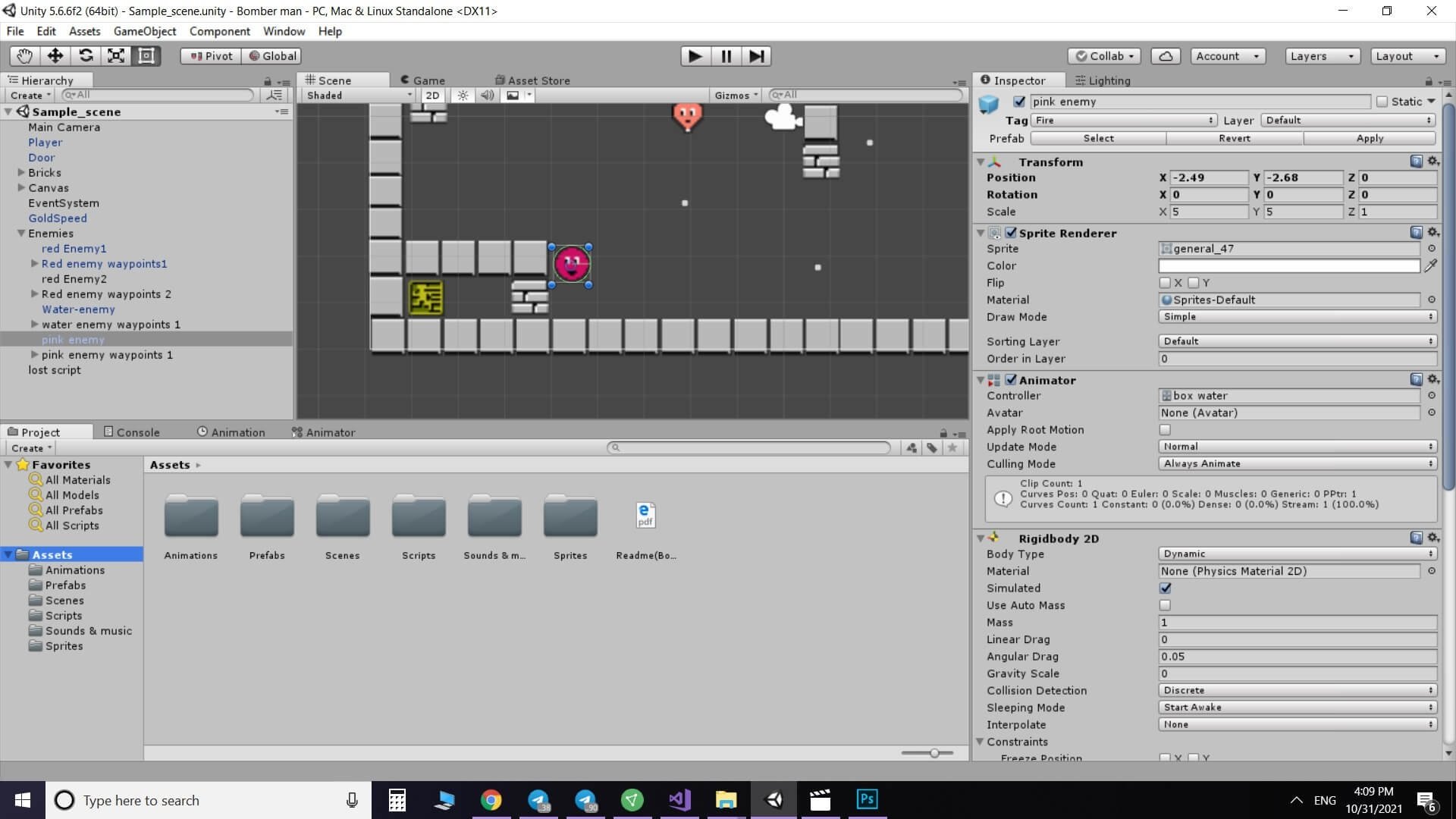The image size is (1456, 819).
Task: Open Rigidbody 2D gear menu
Action: [x=1432, y=538]
